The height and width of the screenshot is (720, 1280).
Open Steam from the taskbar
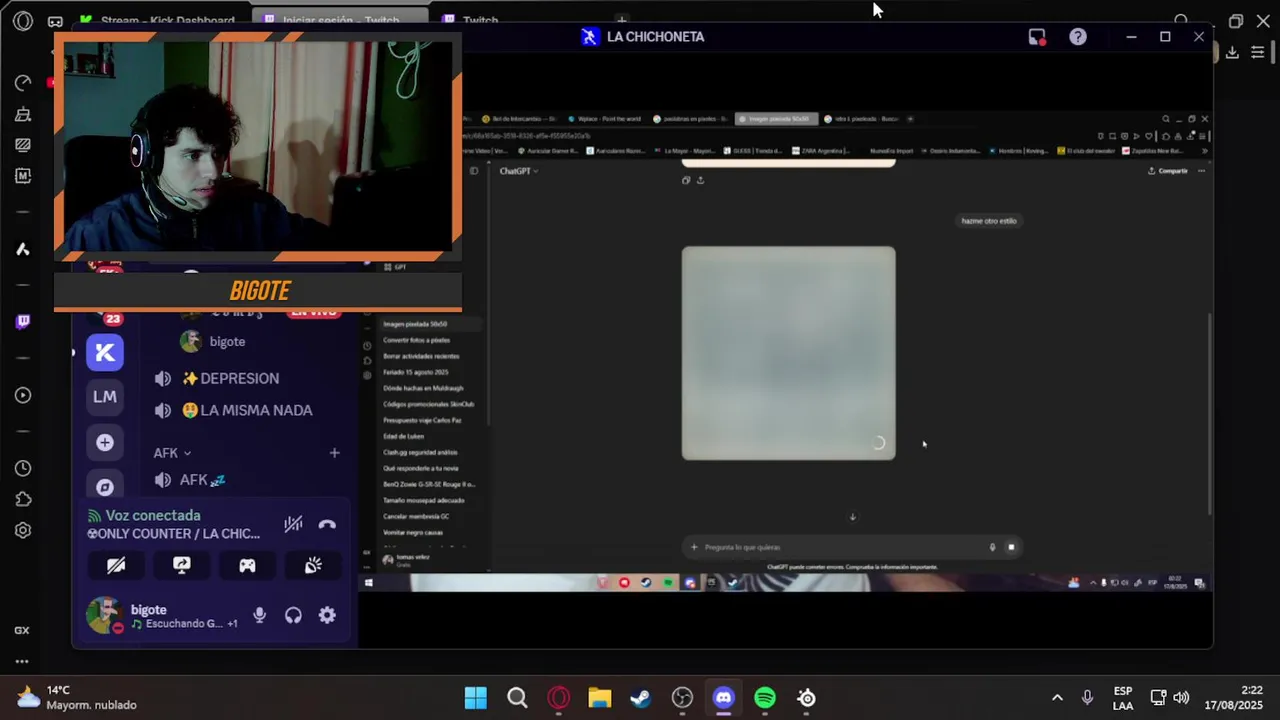[x=641, y=698]
